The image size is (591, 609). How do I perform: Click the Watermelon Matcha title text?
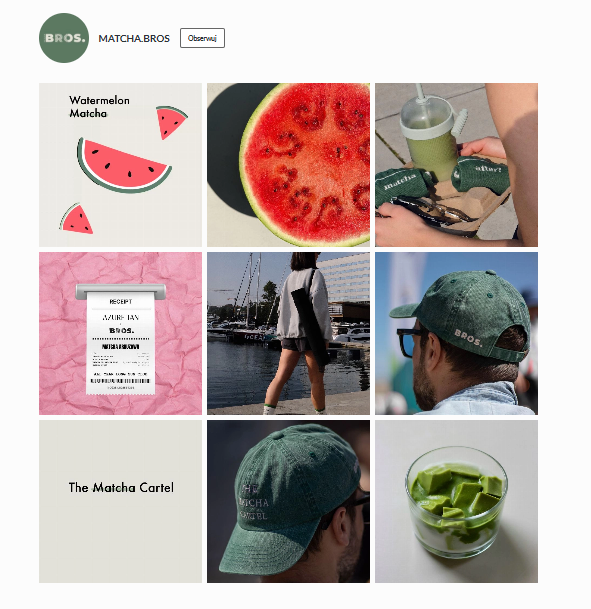point(99,107)
